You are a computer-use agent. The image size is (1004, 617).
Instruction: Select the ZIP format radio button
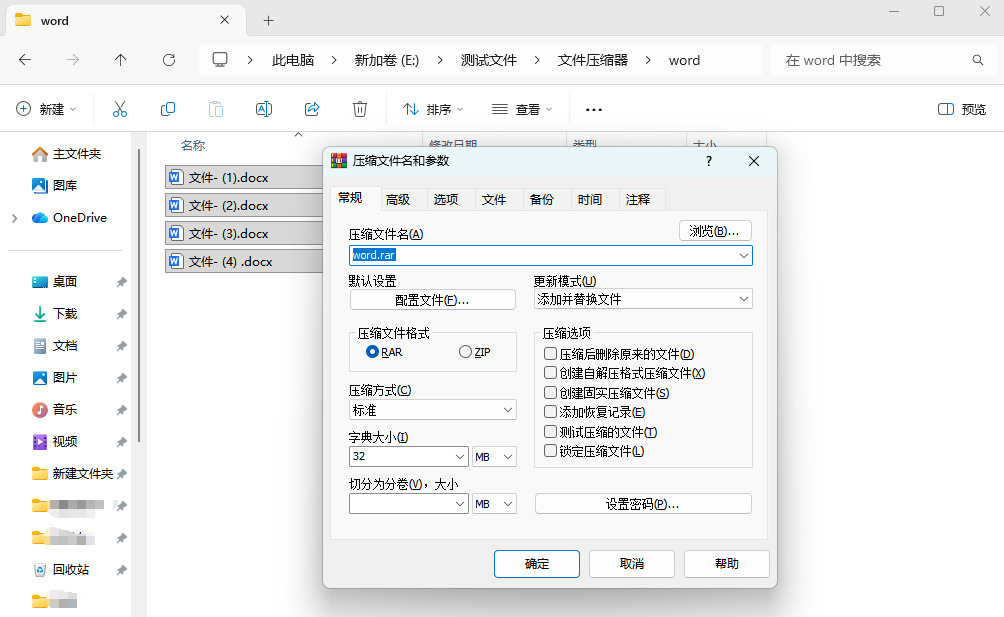[x=466, y=351]
